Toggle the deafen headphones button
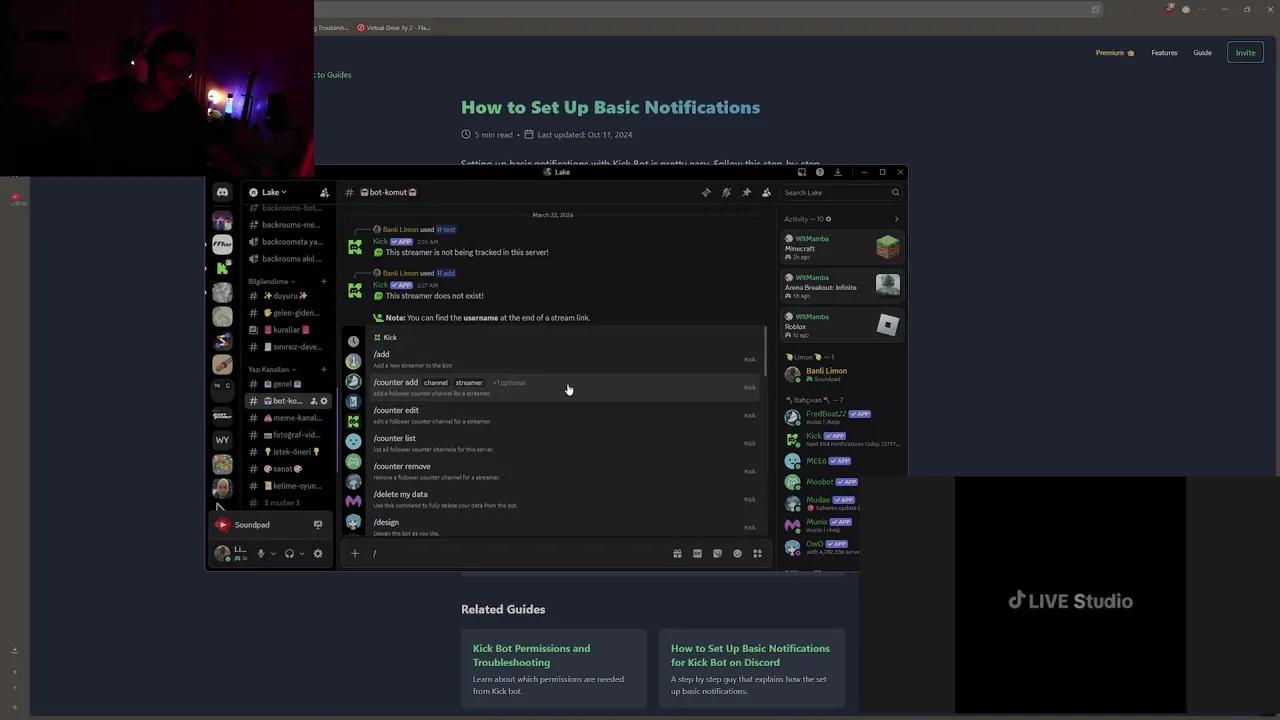 tap(289, 553)
